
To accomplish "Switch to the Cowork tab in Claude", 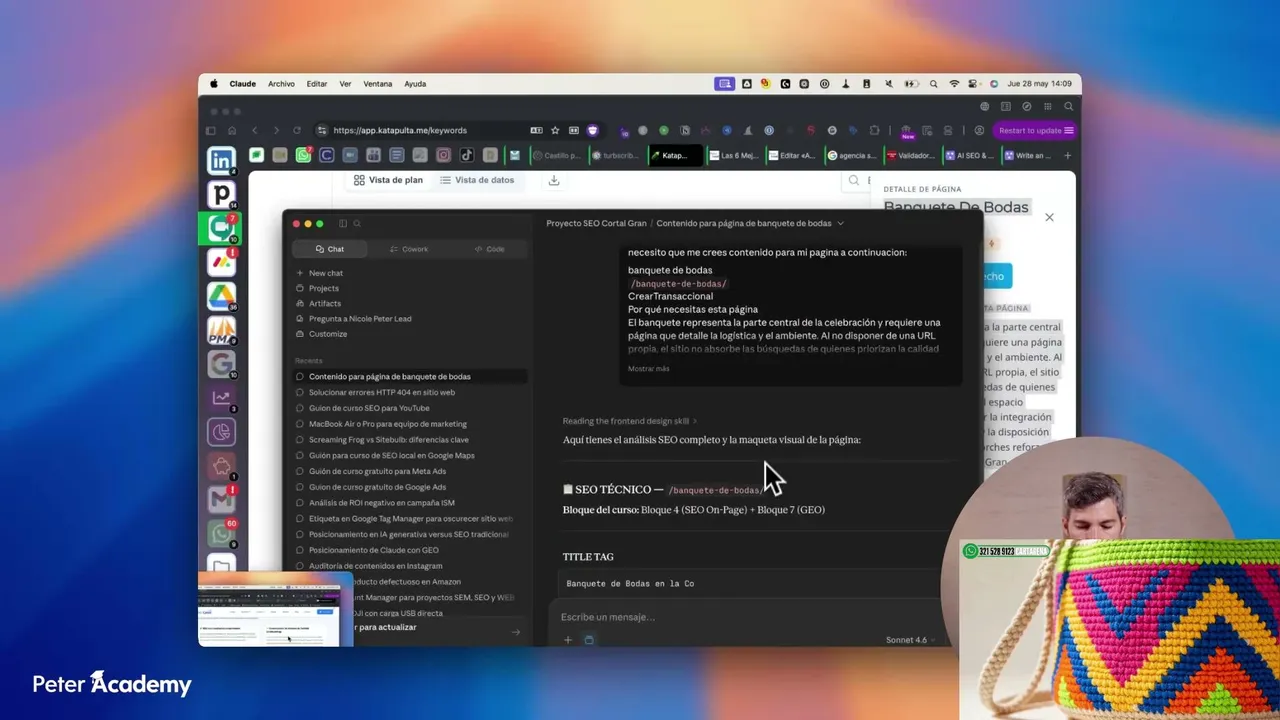I will pos(408,249).
